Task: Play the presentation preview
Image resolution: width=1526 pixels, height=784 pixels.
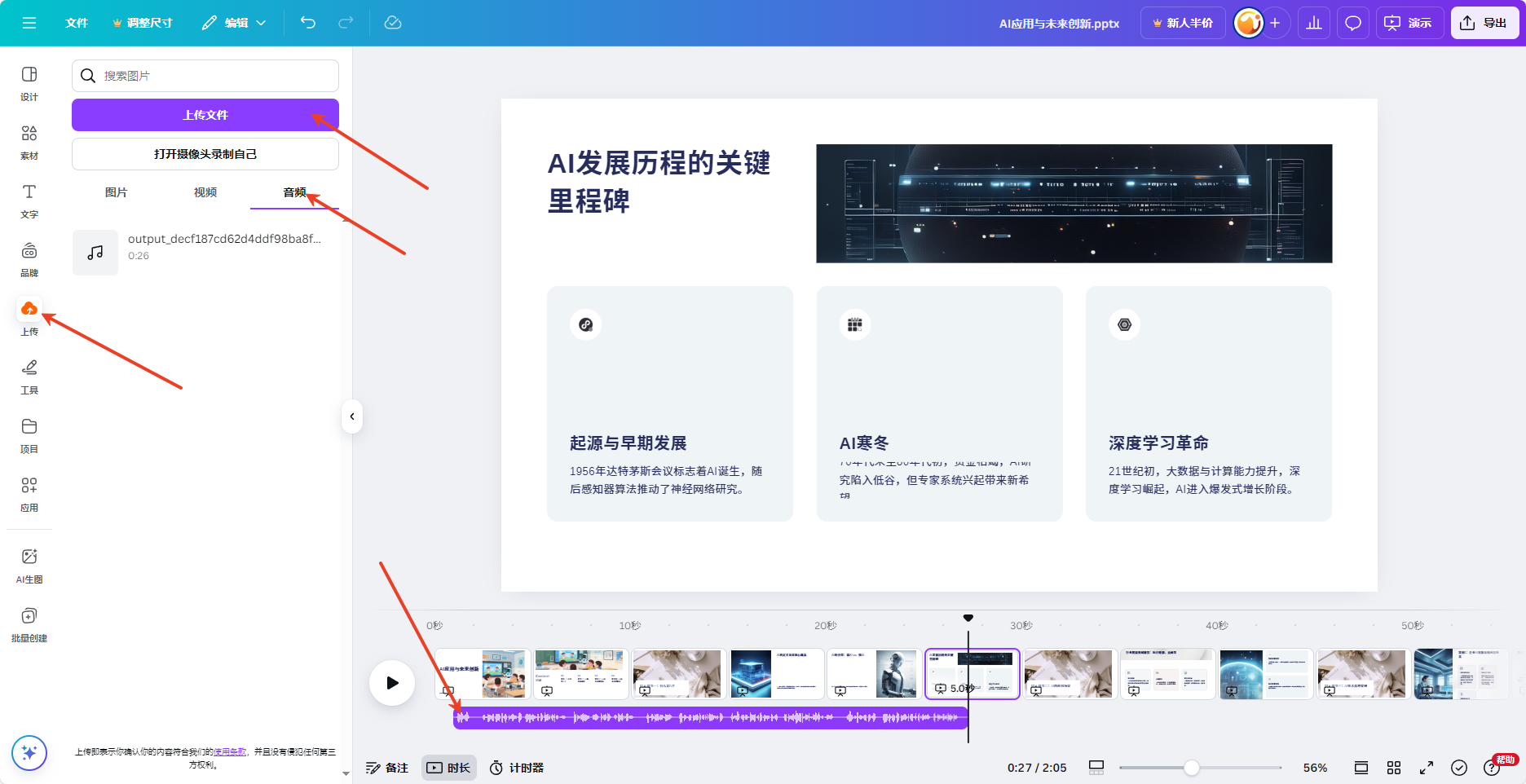Action: pyautogui.click(x=392, y=683)
